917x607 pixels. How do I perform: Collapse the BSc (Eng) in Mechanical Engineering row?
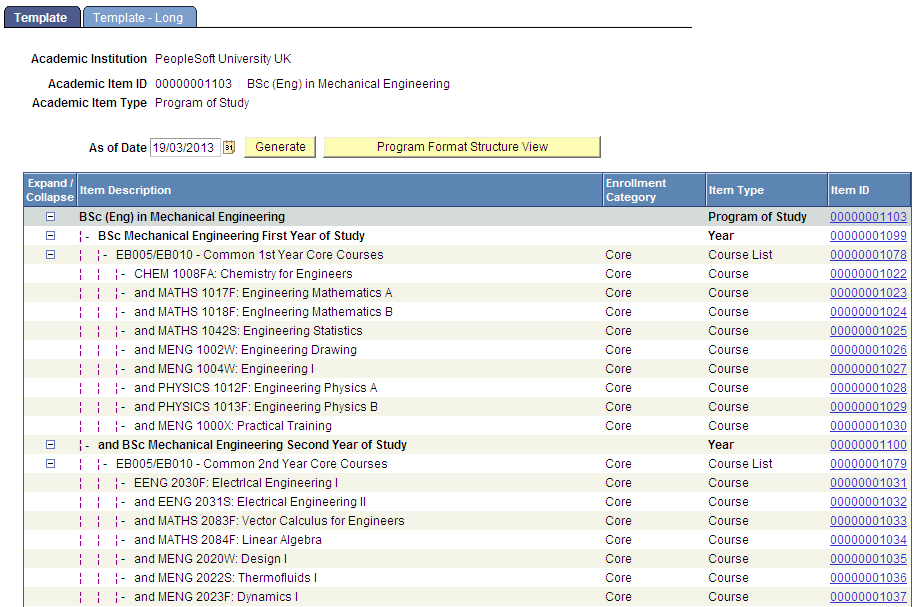click(x=50, y=216)
